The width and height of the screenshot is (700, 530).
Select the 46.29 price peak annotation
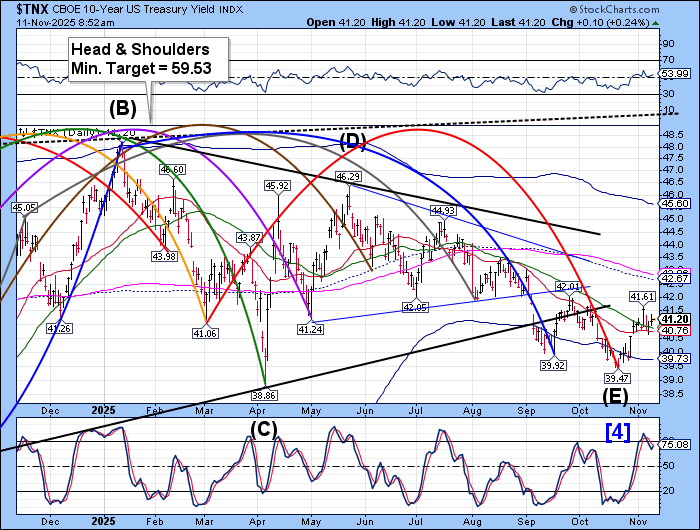[347, 176]
